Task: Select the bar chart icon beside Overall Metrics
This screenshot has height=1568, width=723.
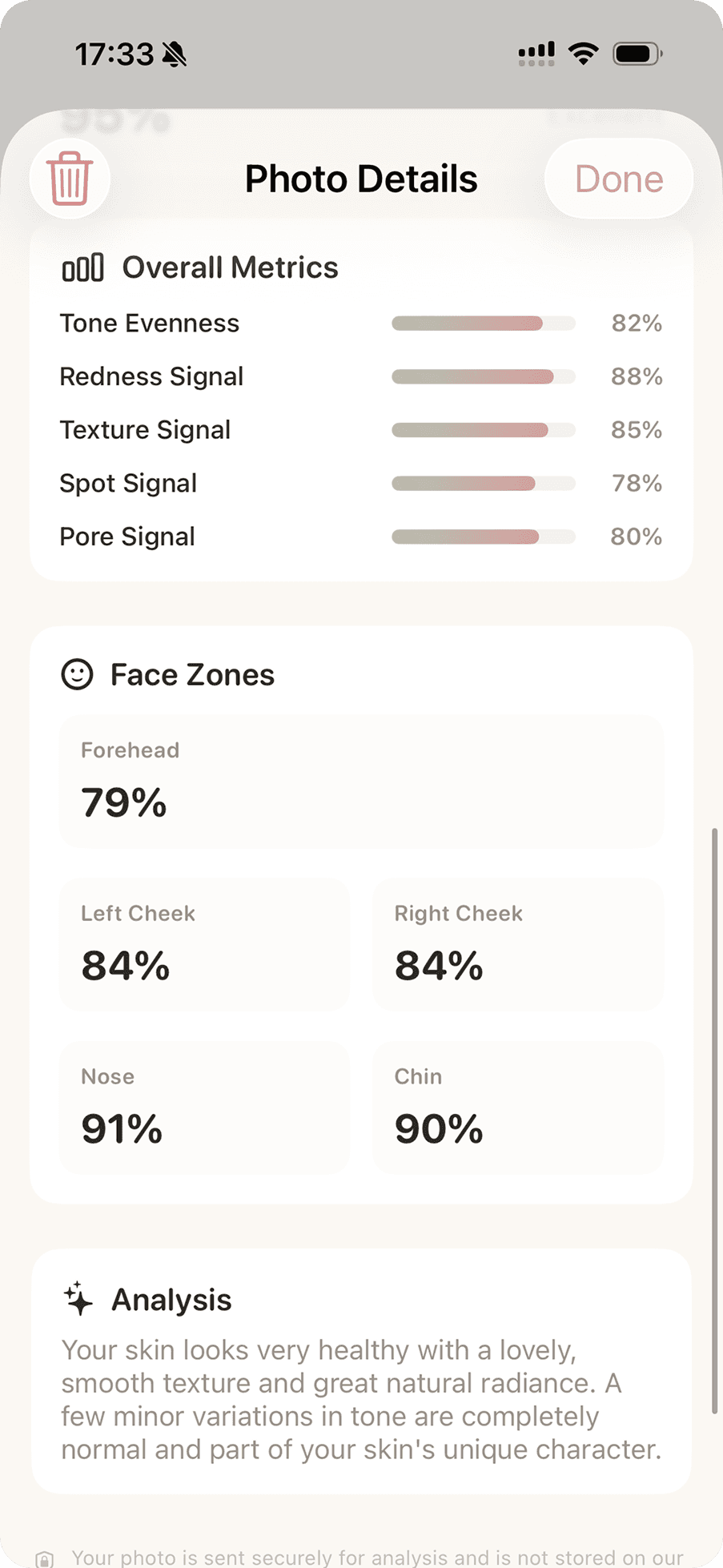Action: [83, 267]
